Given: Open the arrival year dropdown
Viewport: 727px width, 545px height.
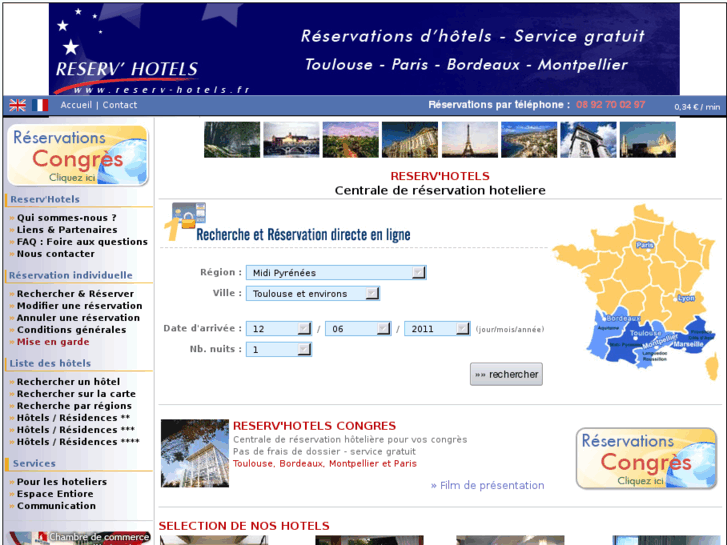Looking at the screenshot, I should click(x=437, y=329).
